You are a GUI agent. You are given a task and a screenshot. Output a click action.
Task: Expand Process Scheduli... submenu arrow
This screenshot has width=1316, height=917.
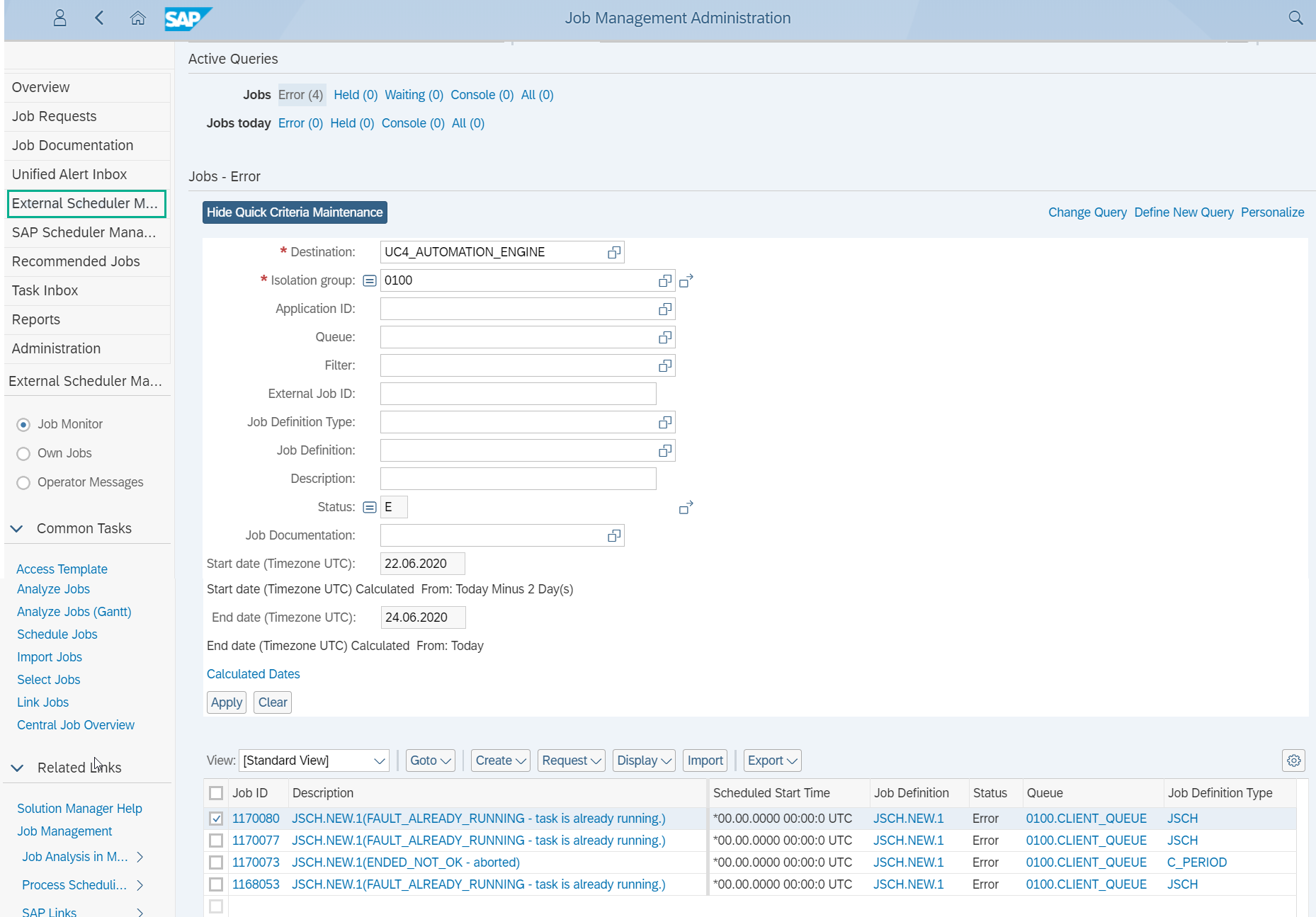tap(140, 885)
